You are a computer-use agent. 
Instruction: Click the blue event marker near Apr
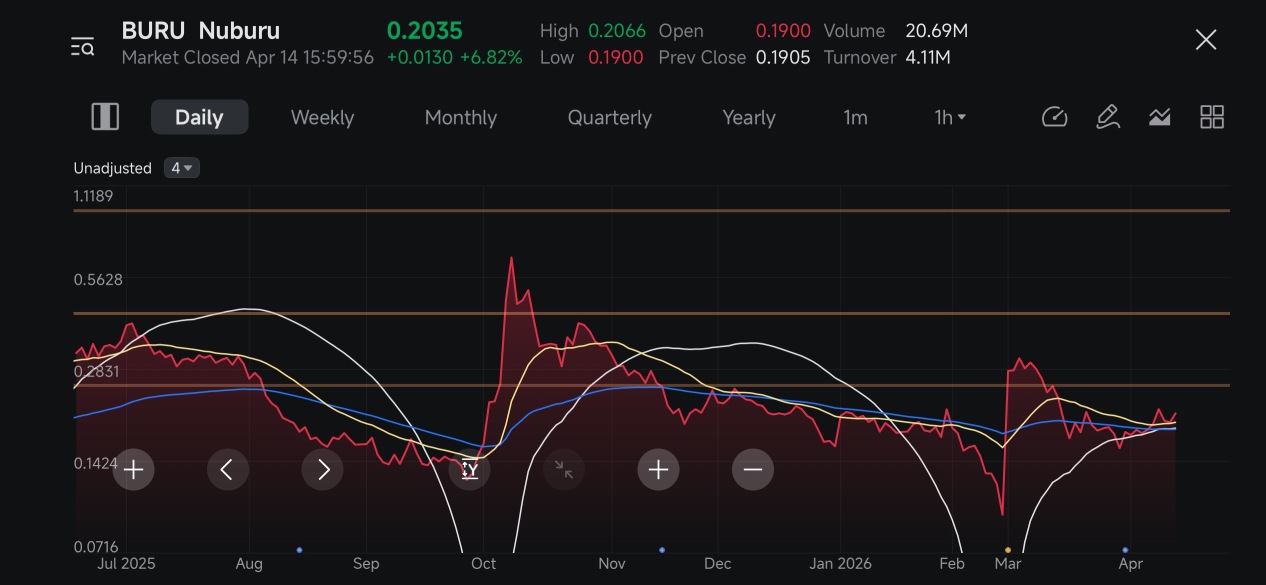pyautogui.click(x=1125, y=550)
